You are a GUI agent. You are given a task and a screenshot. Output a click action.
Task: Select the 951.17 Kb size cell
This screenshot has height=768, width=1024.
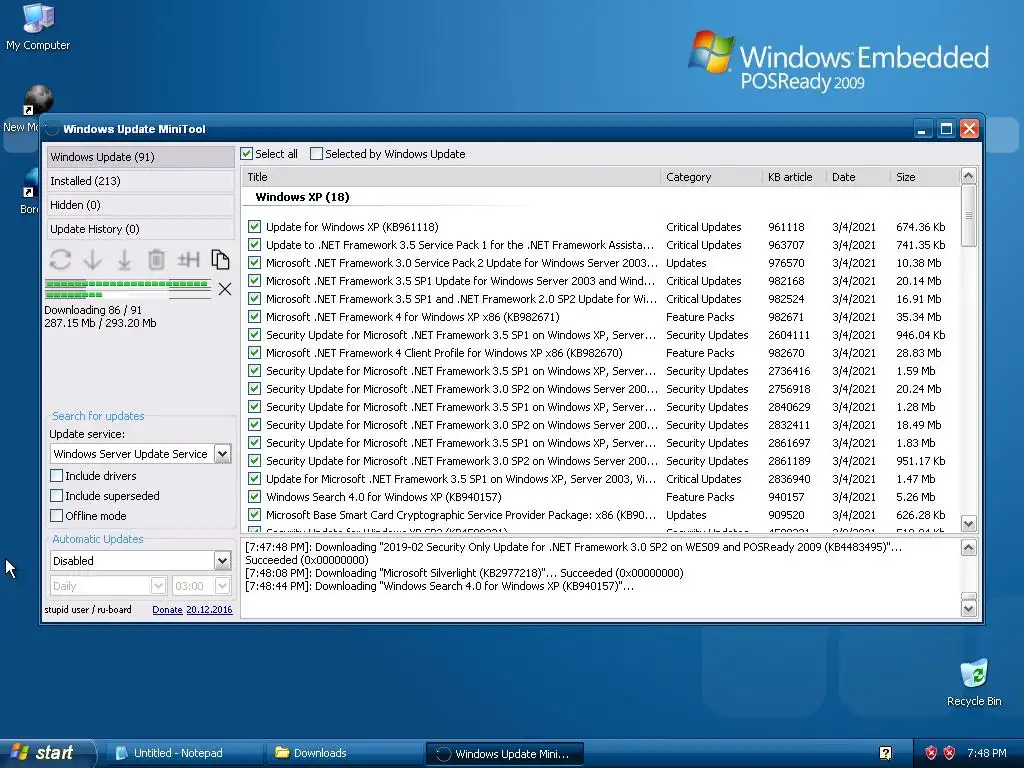point(921,460)
